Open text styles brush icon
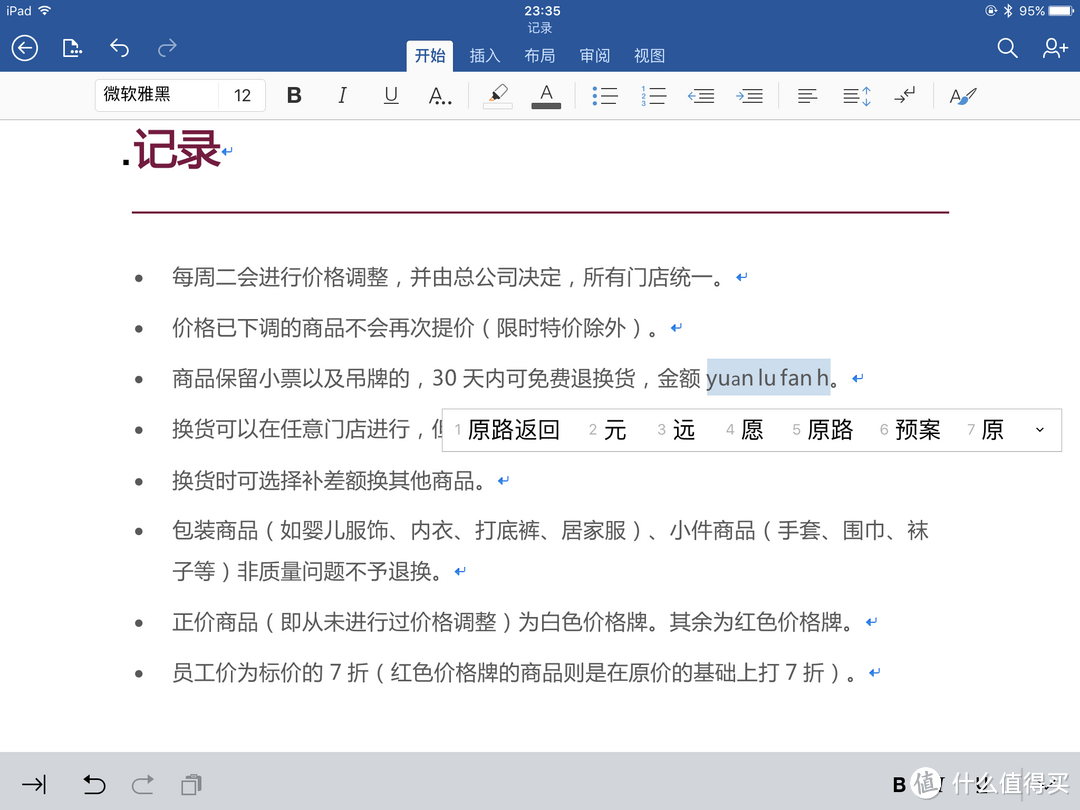Screen dimensions: 1080x810 pyautogui.click(x=963, y=96)
